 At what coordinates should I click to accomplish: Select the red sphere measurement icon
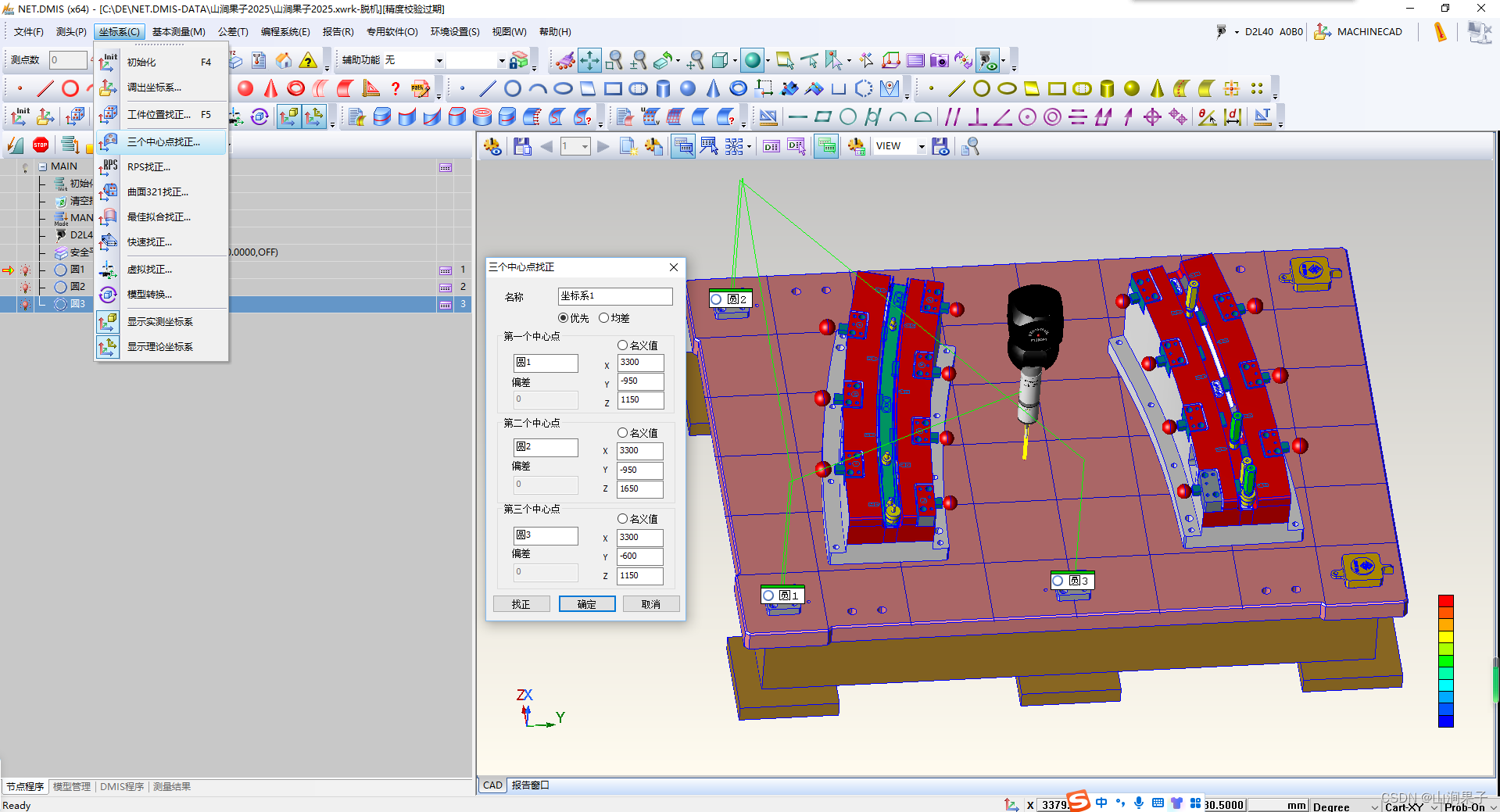pos(245,88)
